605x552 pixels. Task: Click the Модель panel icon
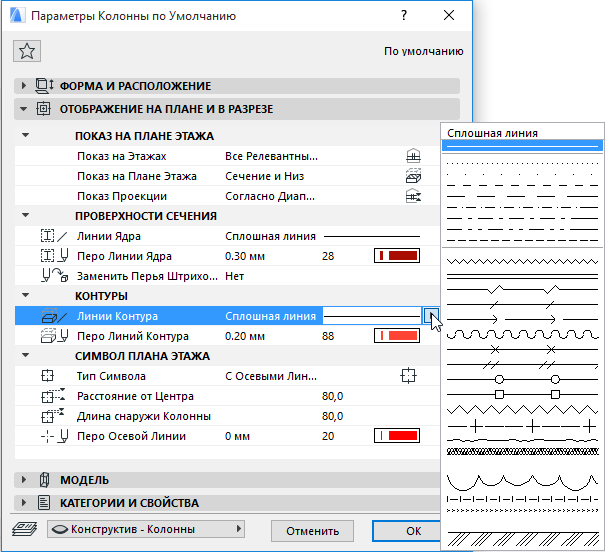pyautogui.click(x=44, y=480)
